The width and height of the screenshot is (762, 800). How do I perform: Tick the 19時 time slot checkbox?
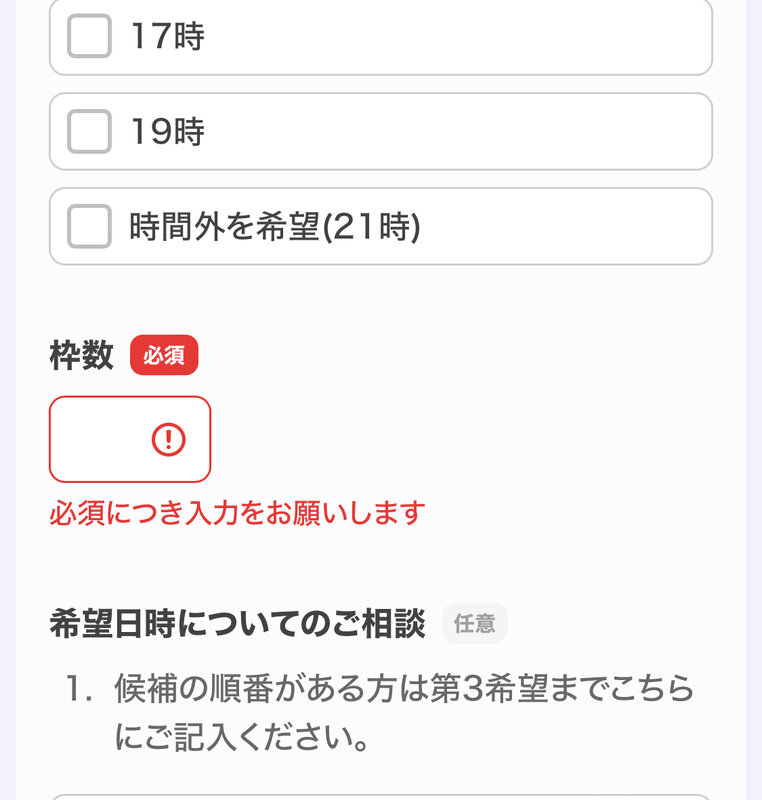89,132
